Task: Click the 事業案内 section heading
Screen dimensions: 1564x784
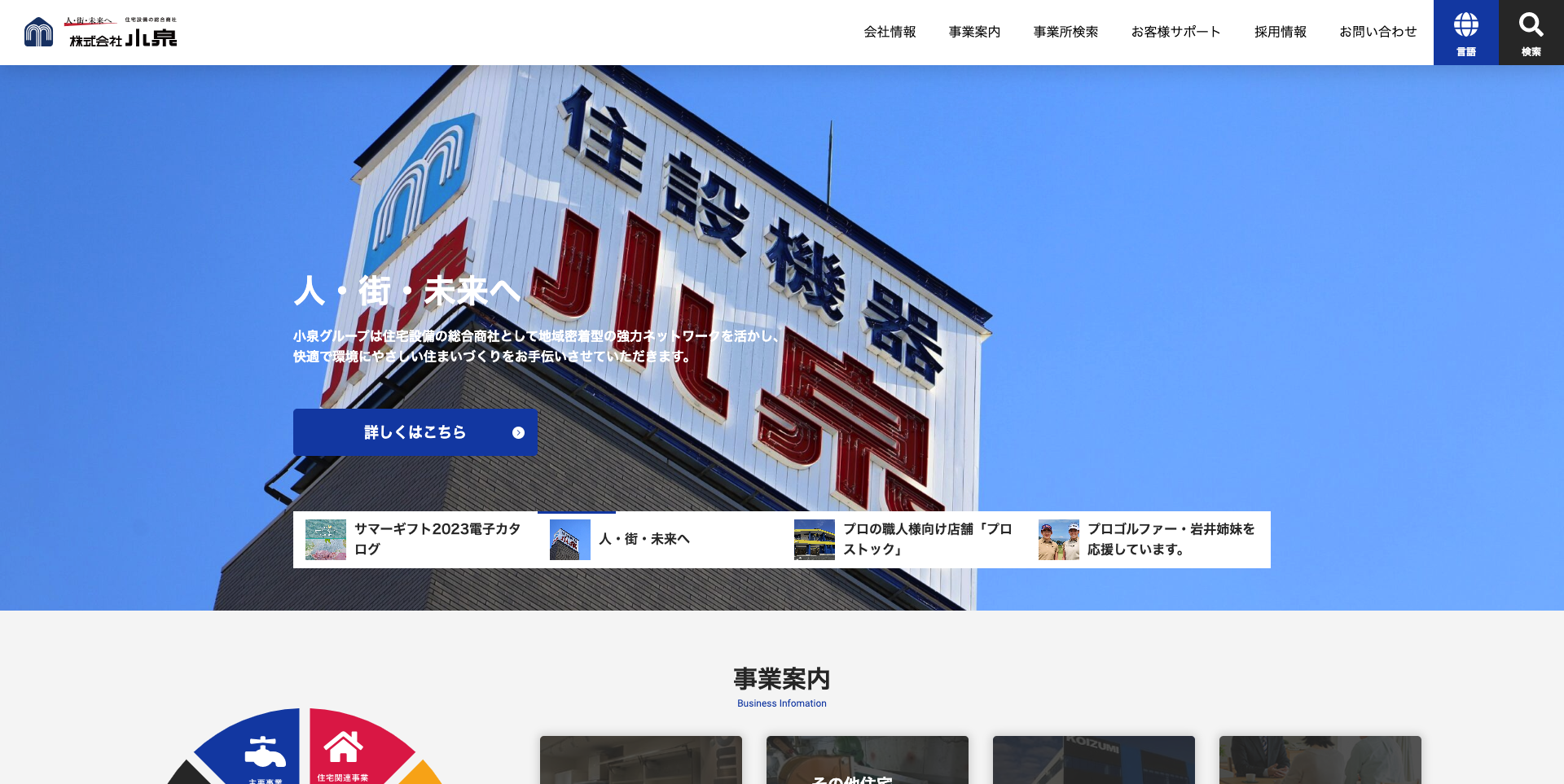Action: point(782,678)
